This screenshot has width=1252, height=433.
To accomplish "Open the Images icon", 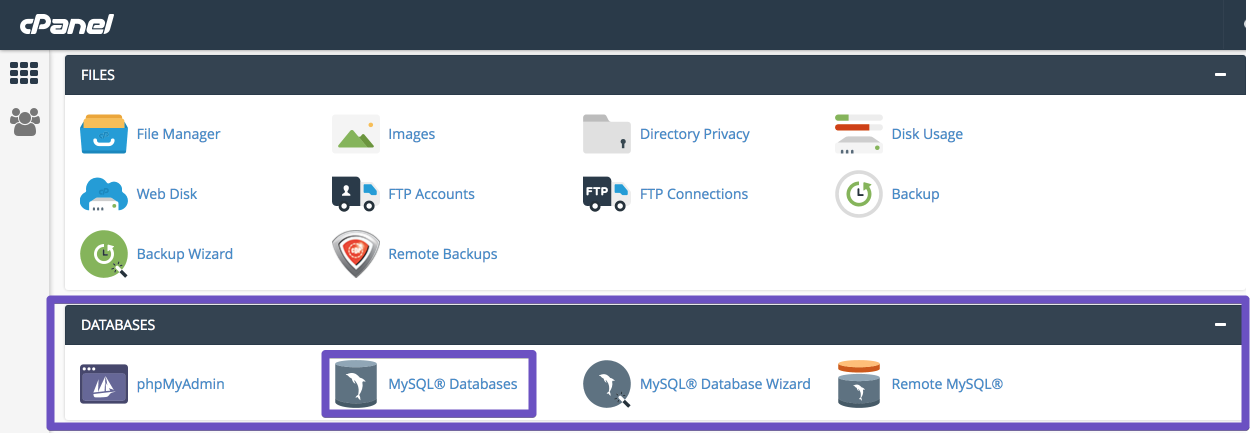I will pyautogui.click(x=356, y=134).
